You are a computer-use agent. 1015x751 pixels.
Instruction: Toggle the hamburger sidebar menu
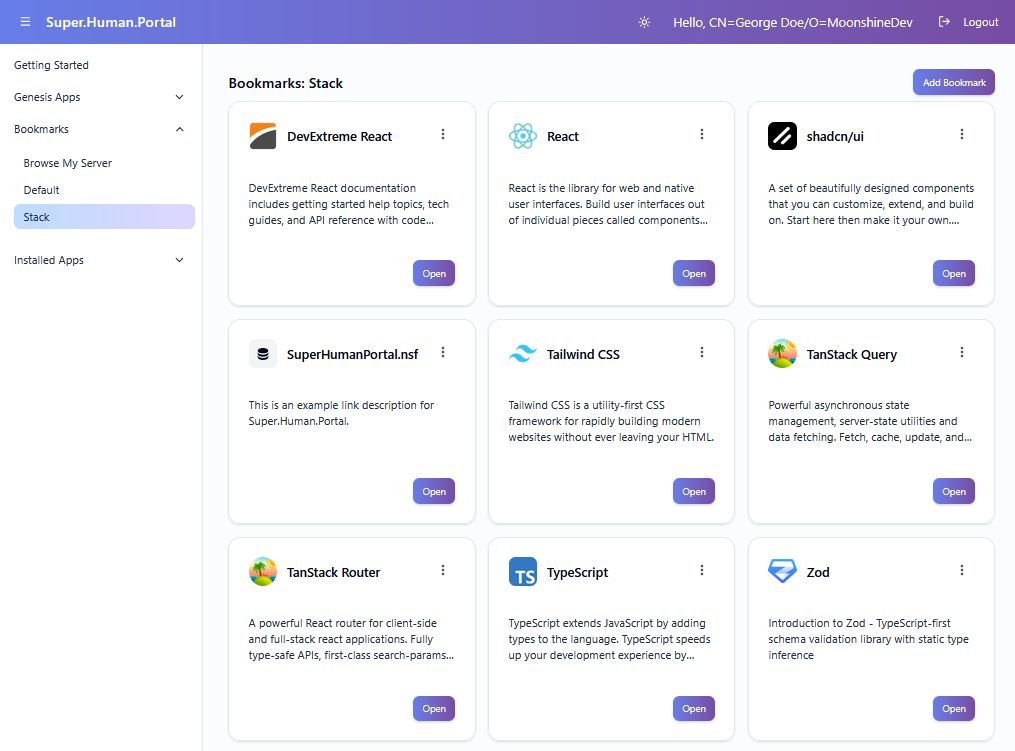[25, 22]
